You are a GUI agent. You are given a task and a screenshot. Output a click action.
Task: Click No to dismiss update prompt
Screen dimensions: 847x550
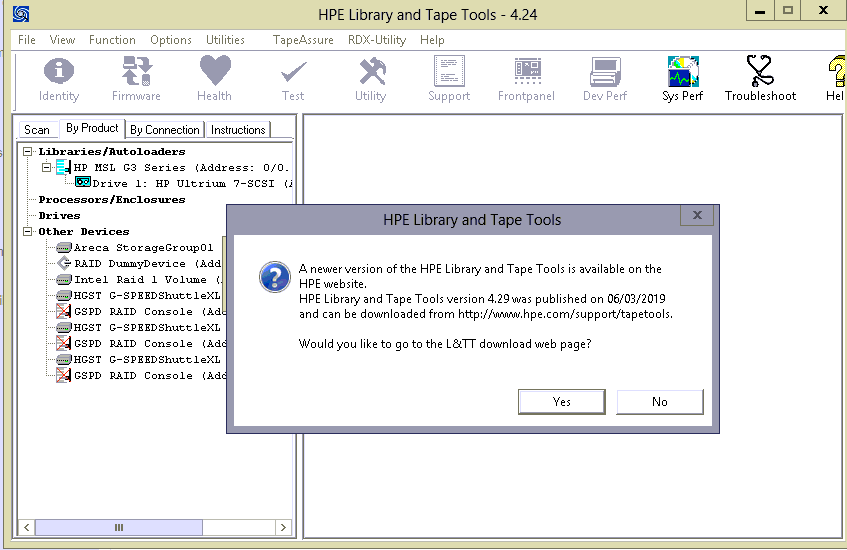pos(660,401)
